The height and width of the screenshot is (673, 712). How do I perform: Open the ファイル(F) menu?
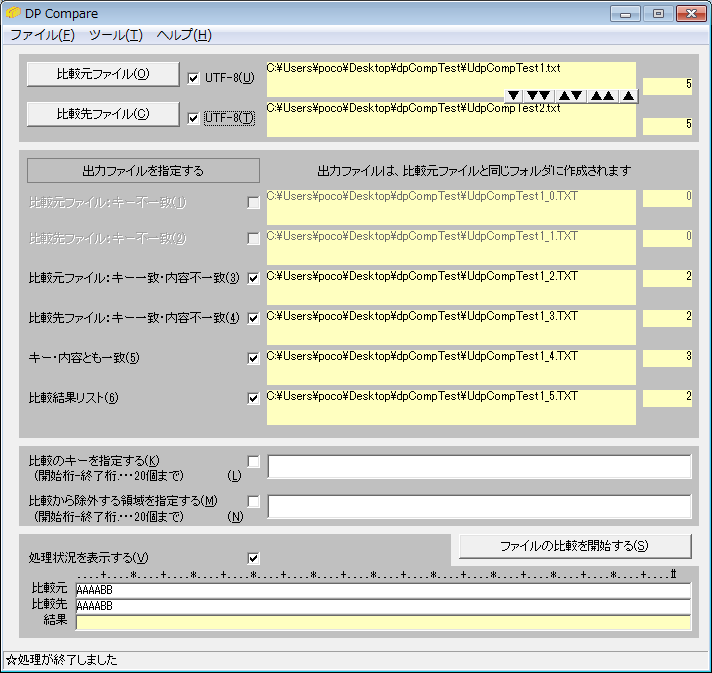pos(42,35)
